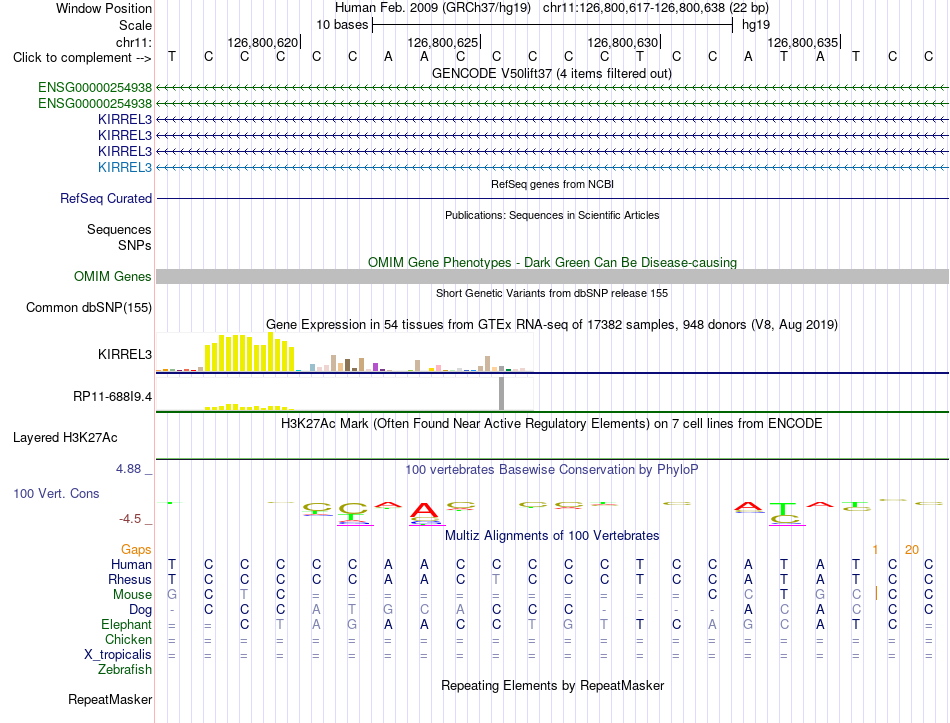Click the H3K27Ac Mark ENCODE track title
Viewport: 950px width, 723px height.
point(552,424)
